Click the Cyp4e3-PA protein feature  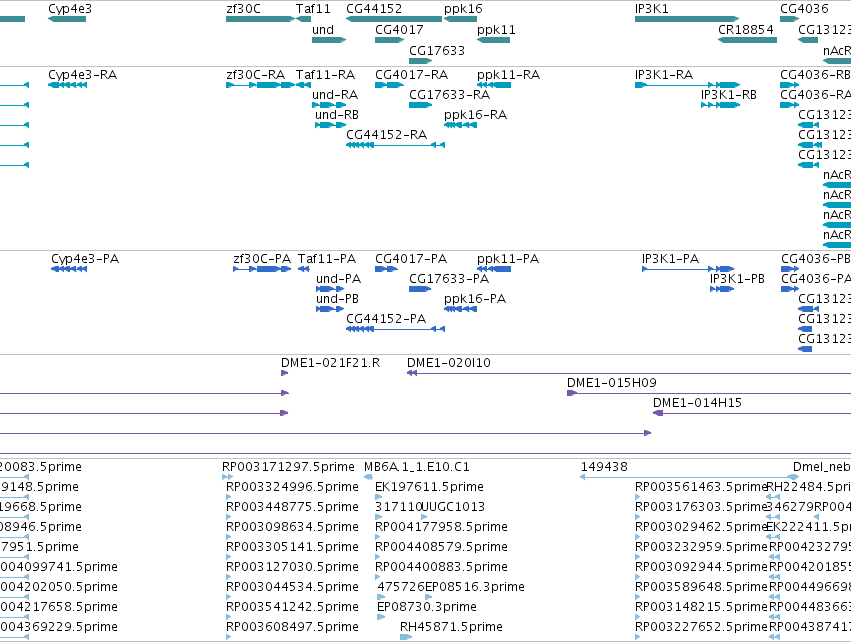click(69, 269)
